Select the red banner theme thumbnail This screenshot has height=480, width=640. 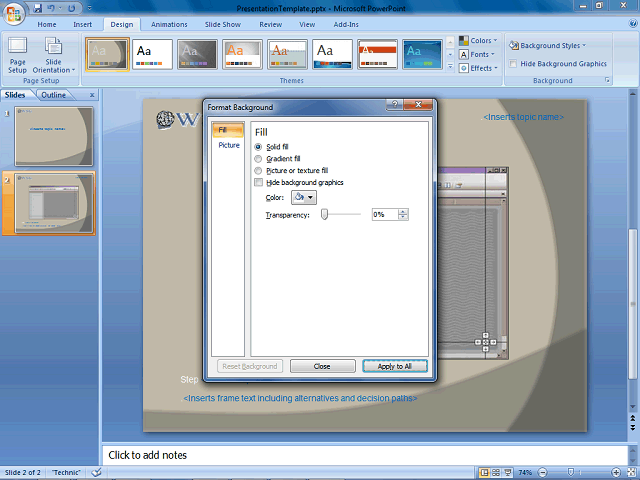(377, 54)
